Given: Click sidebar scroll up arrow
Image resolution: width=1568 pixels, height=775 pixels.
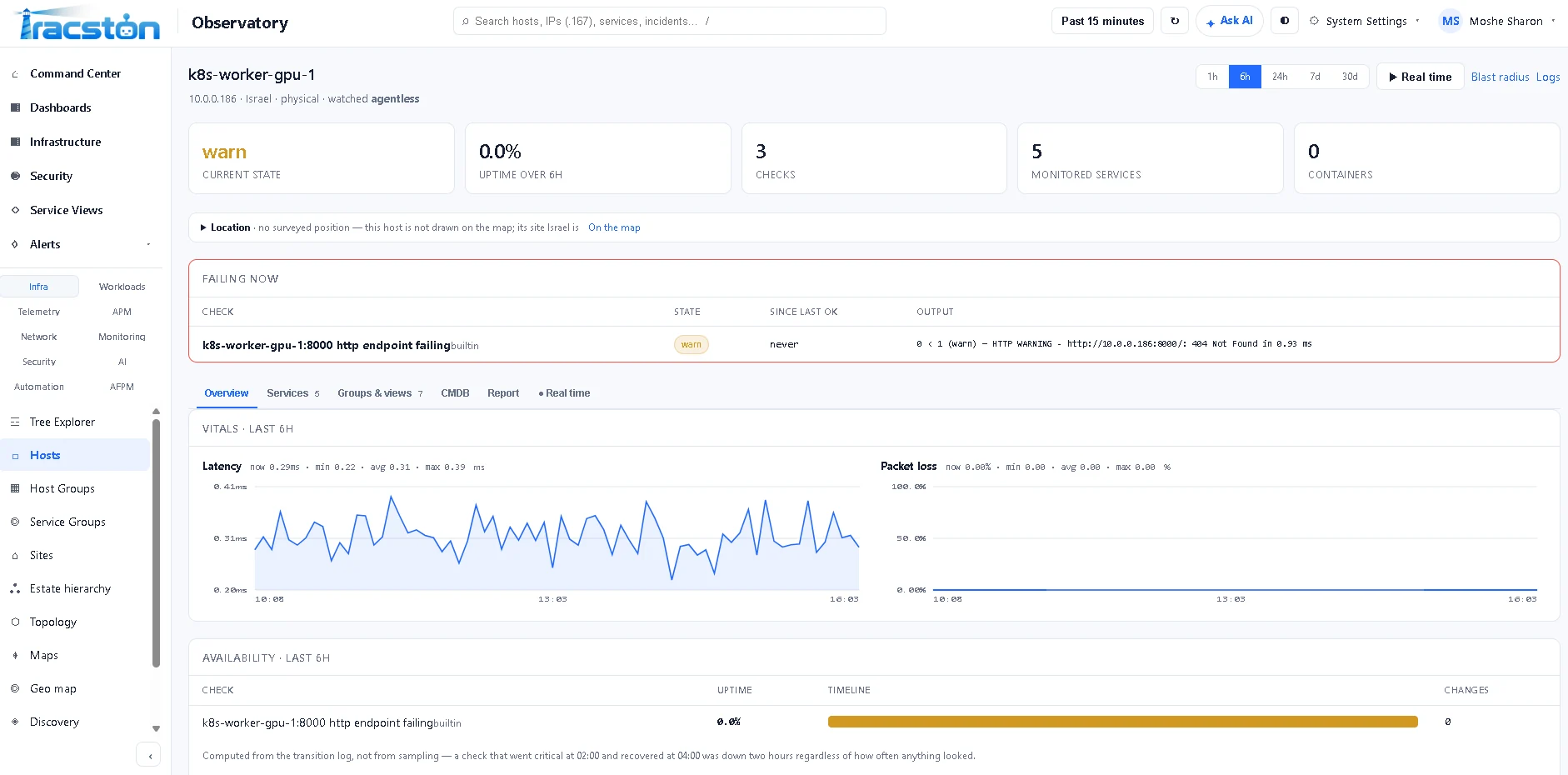Looking at the screenshot, I should pos(156,412).
